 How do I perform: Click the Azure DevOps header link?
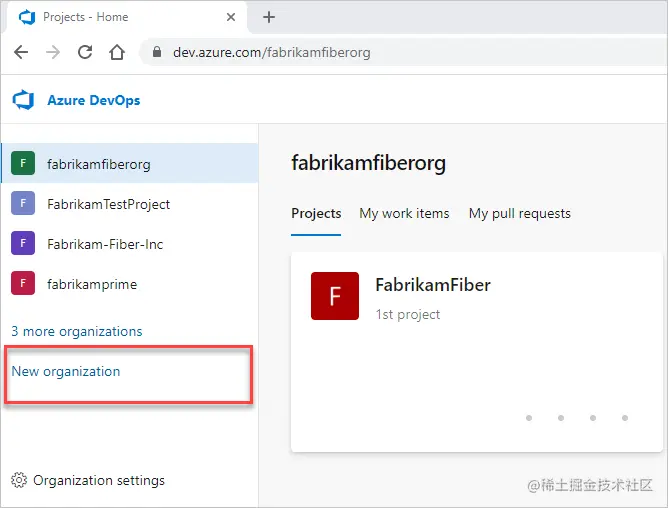(94, 100)
